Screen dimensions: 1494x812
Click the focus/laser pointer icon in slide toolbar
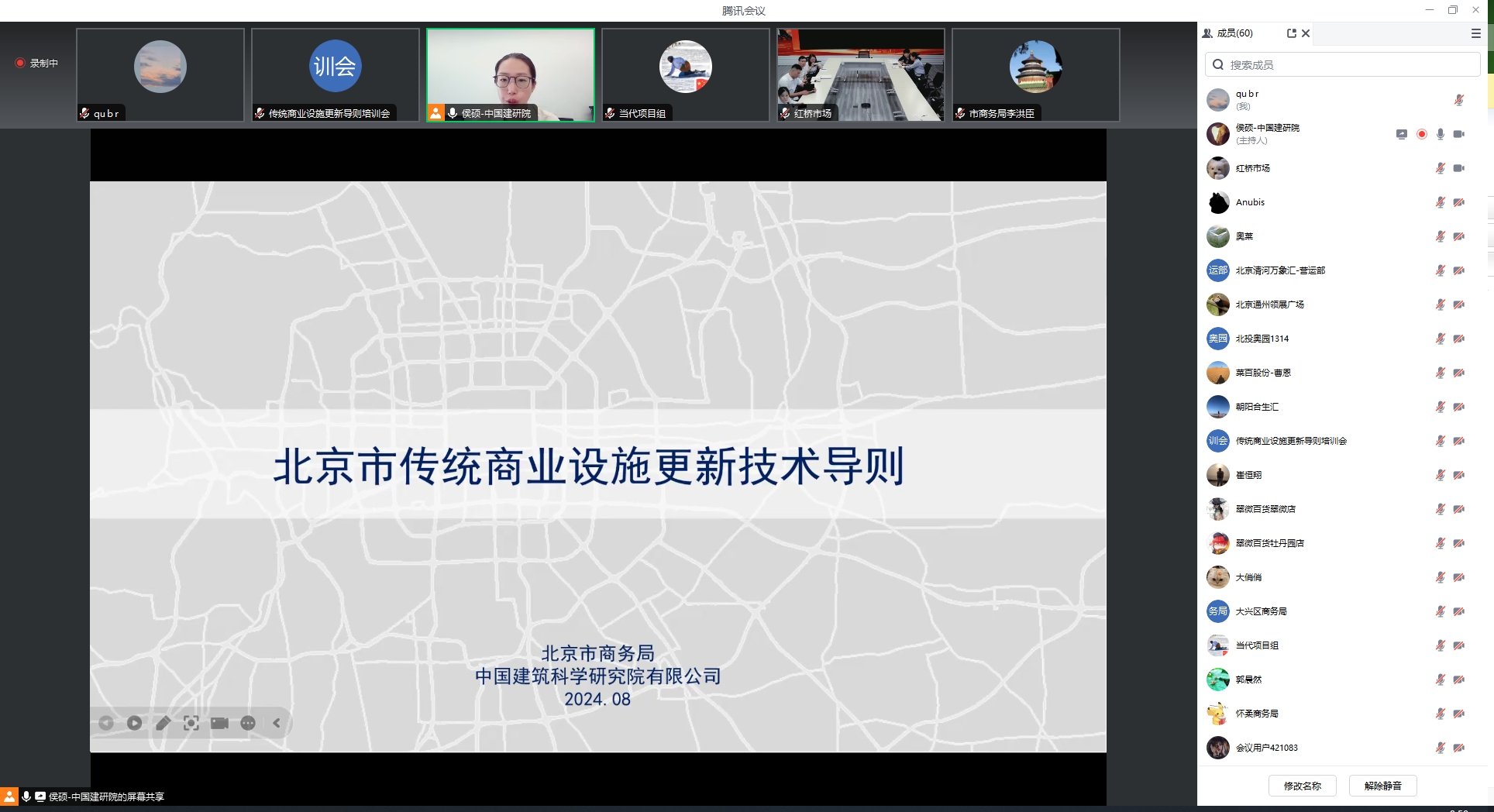[x=191, y=723]
